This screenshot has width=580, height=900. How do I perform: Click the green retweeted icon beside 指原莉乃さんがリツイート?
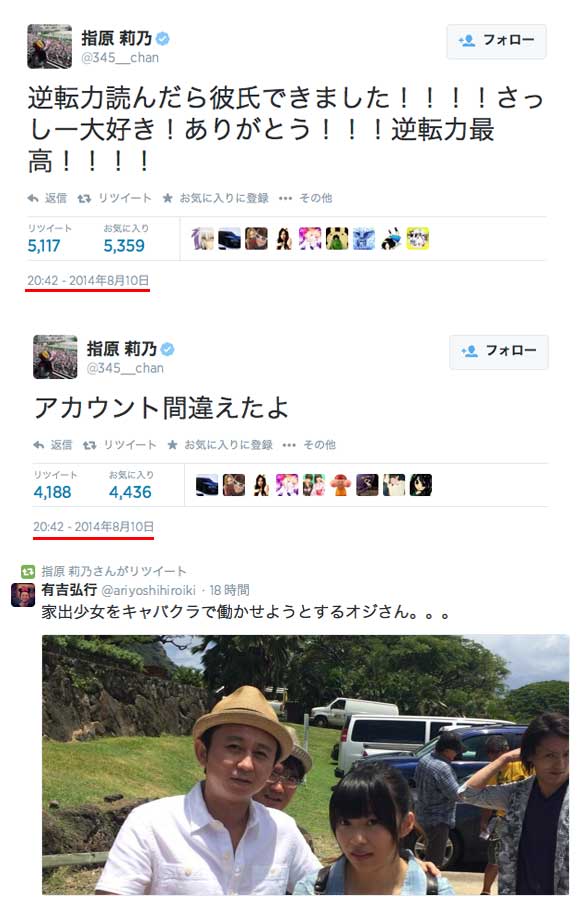coord(28,571)
